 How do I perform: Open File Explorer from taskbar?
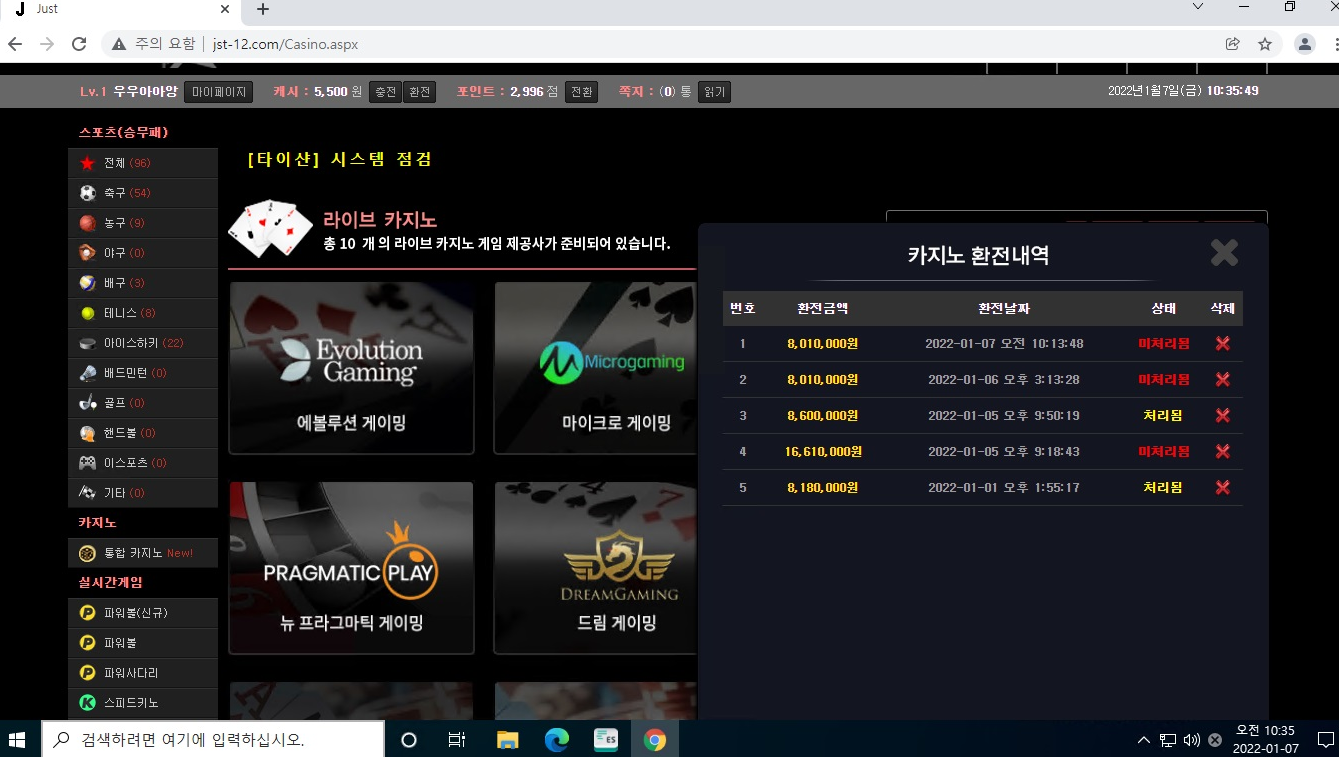pos(508,740)
